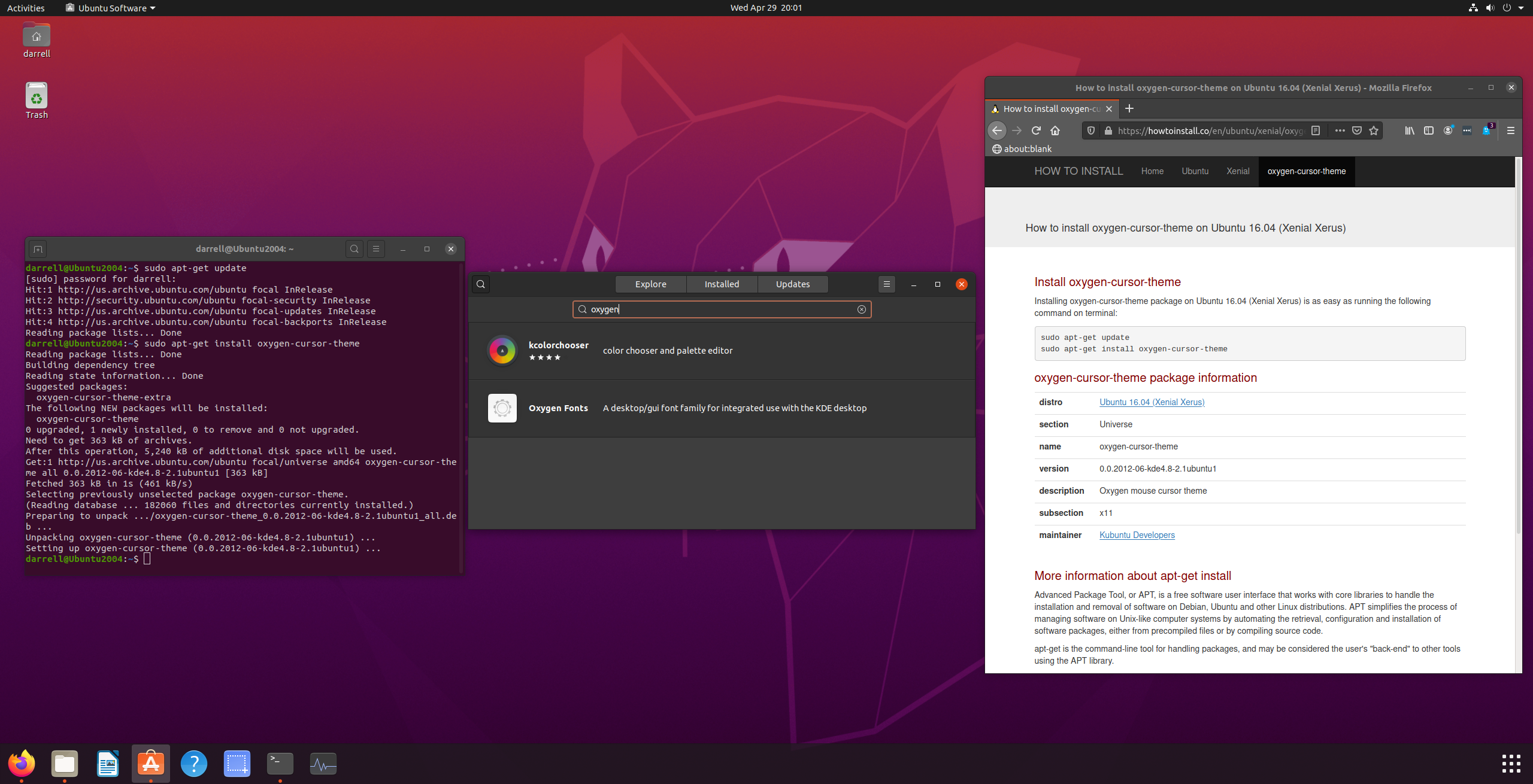The width and height of the screenshot is (1533, 784).
Task: Switch to the Updates tab
Action: 793,284
